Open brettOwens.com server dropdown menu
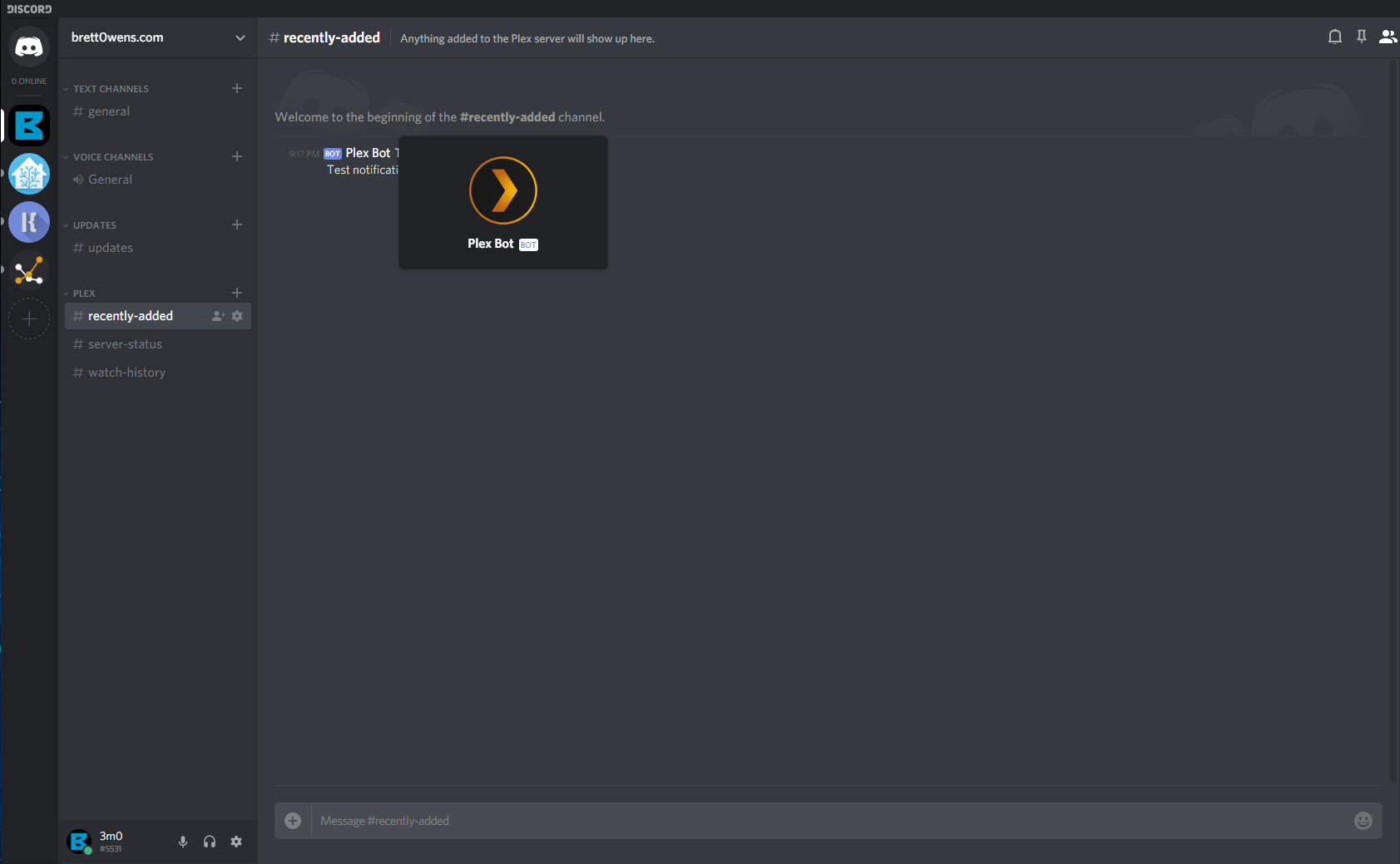The height and width of the screenshot is (864, 1400). [240, 37]
